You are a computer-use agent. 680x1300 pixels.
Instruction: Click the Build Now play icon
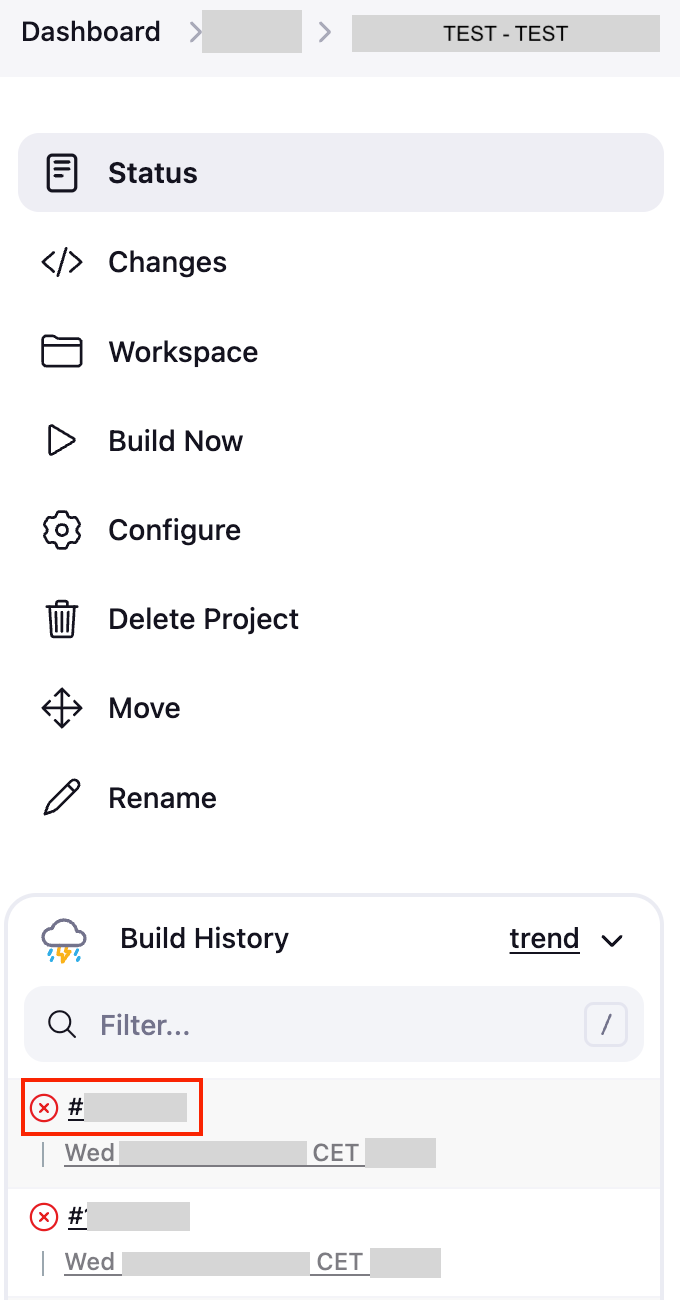(62, 441)
